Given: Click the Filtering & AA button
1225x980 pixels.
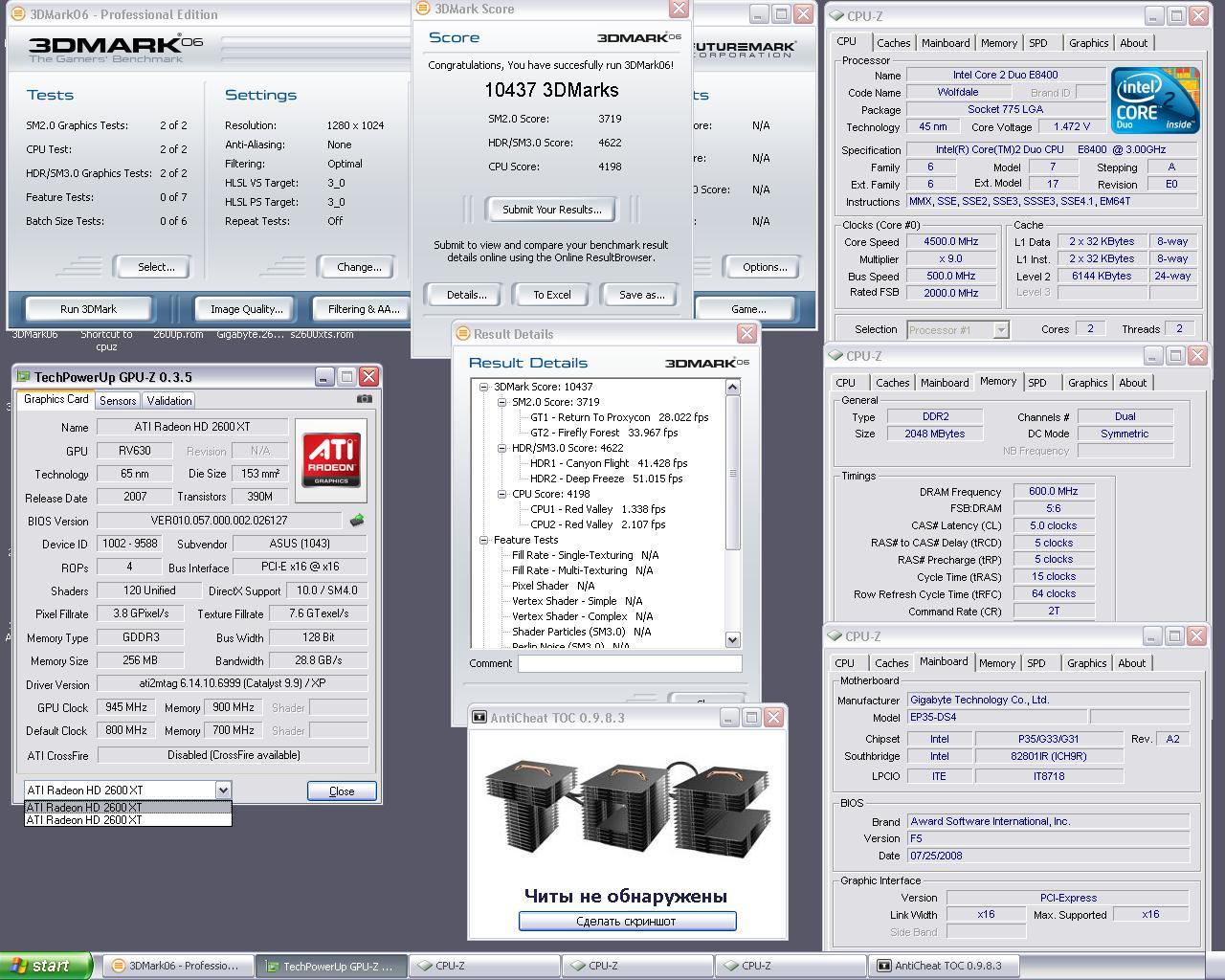Looking at the screenshot, I should [363, 309].
